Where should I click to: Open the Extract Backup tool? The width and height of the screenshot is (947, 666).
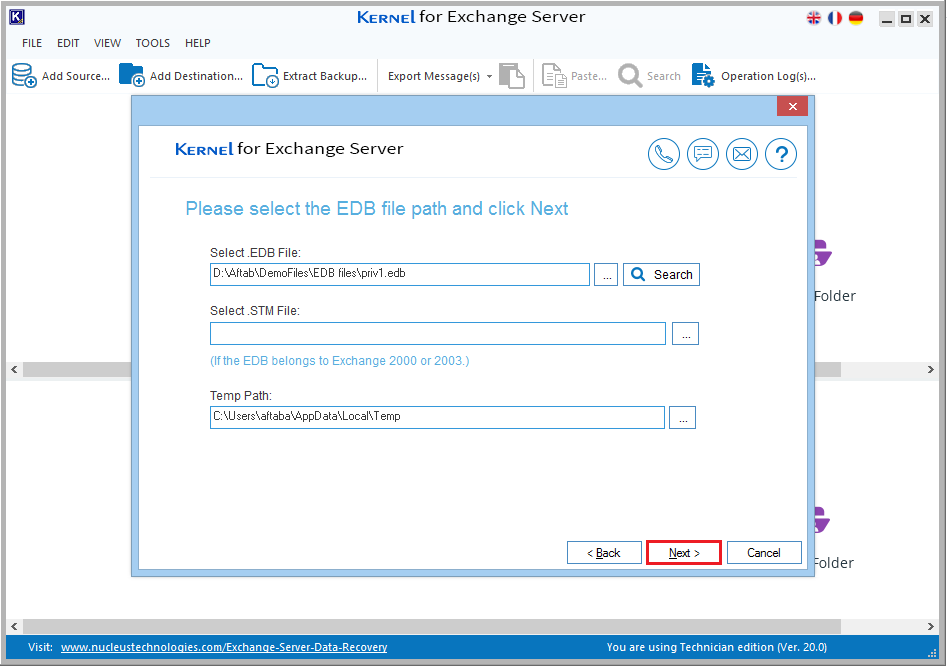(x=309, y=76)
